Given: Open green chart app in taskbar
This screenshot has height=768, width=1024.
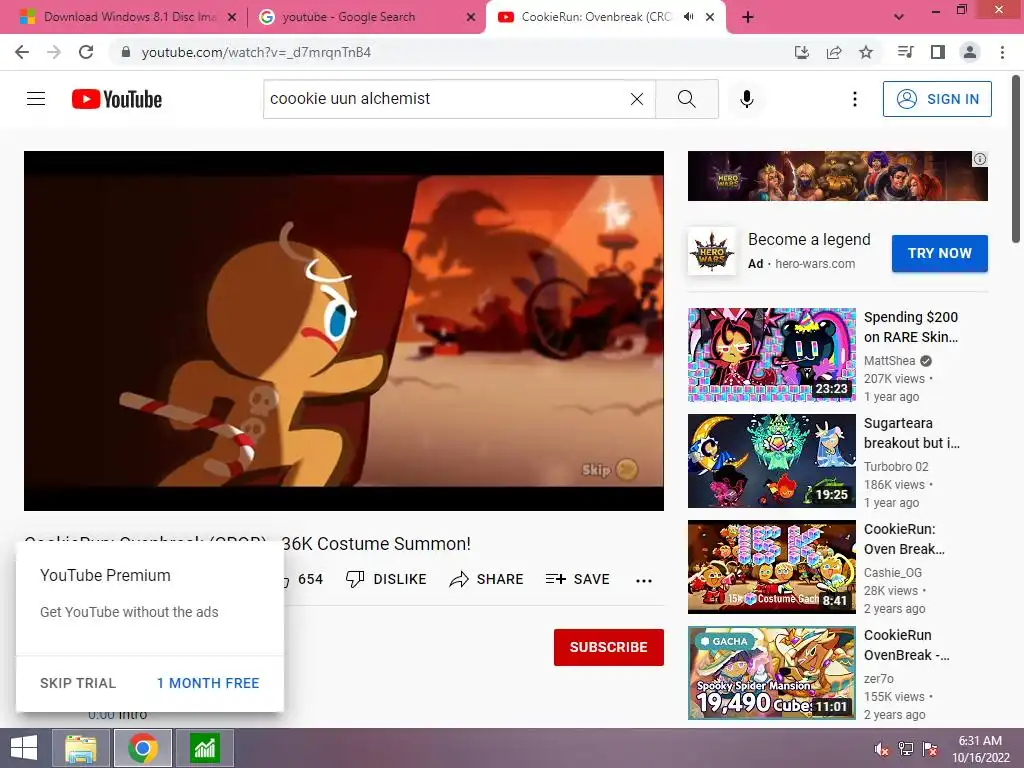Looking at the screenshot, I should pos(204,748).
